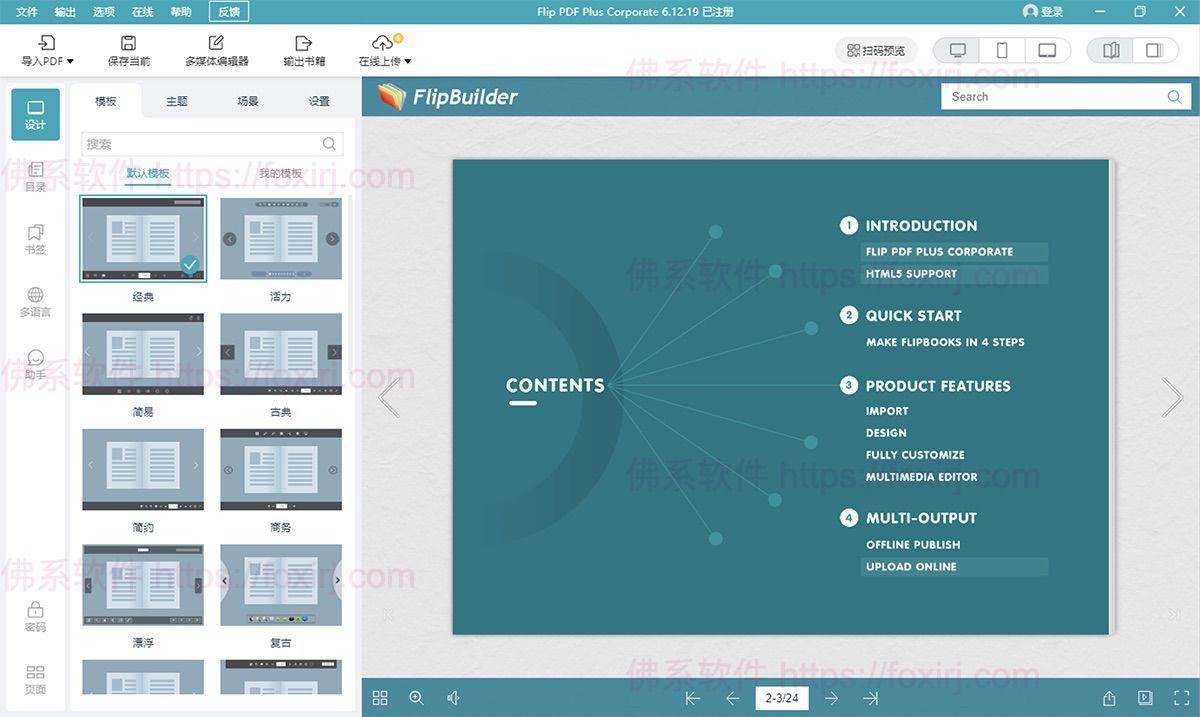Toggle single-page view mode
This screenshot has width=1200, height=717.
1156,49
